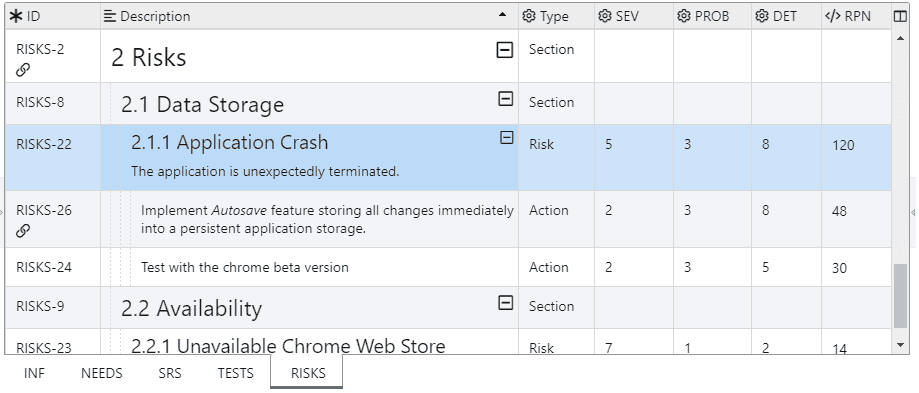Click RPN value 120 for Application Crash

point(843,145)
